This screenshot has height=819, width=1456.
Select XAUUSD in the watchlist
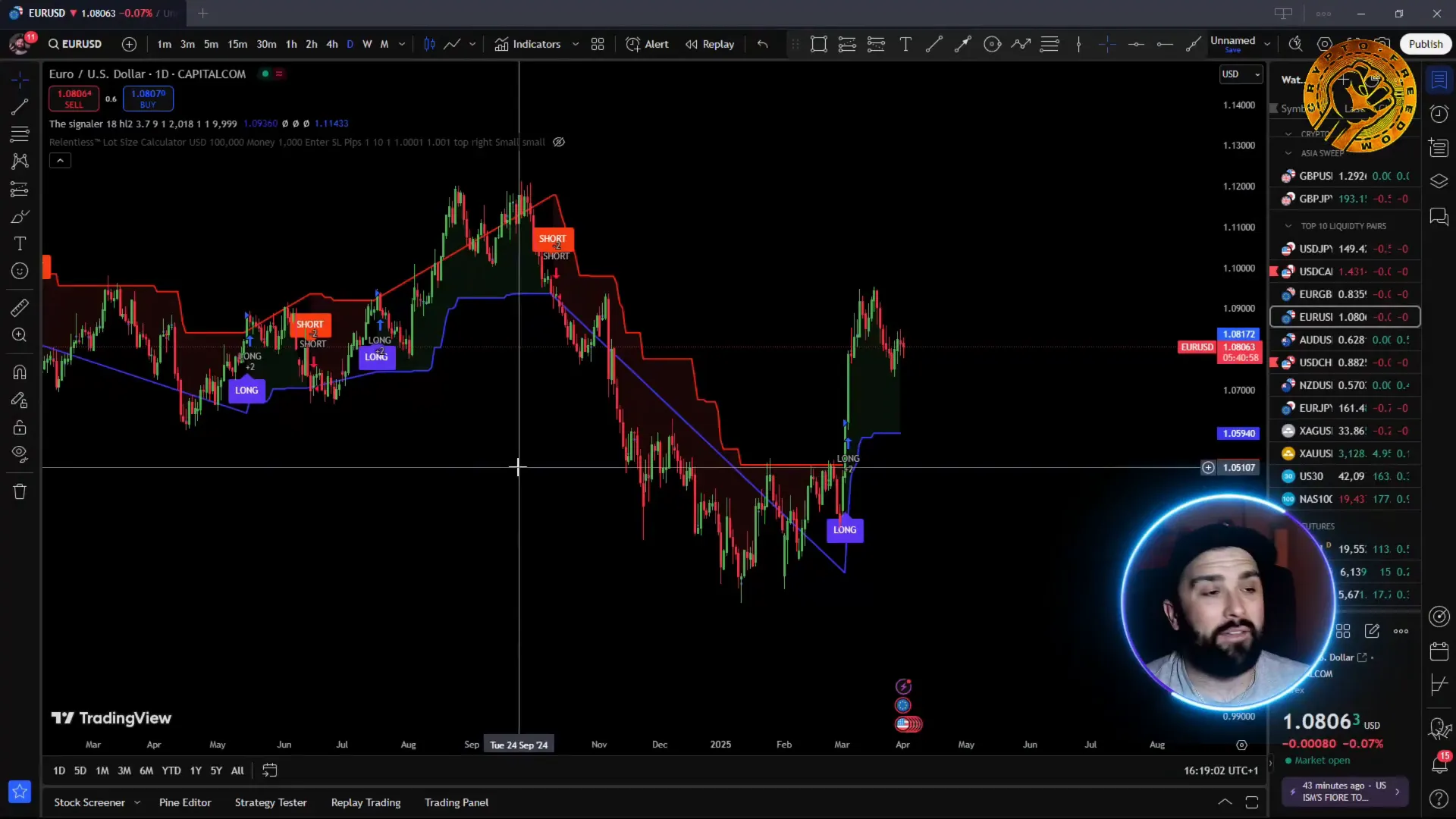click(x=1346, y=453)
